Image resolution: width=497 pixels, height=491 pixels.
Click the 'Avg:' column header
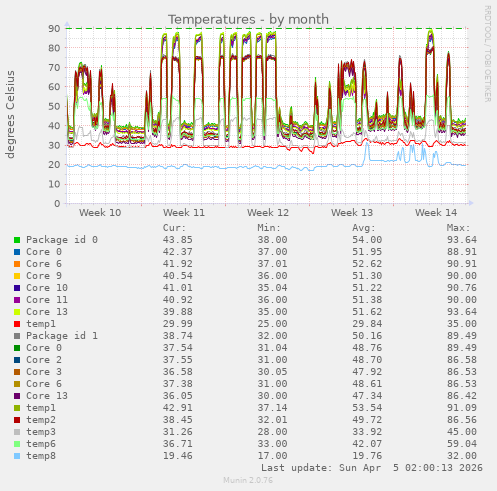(x=364, y=228)
